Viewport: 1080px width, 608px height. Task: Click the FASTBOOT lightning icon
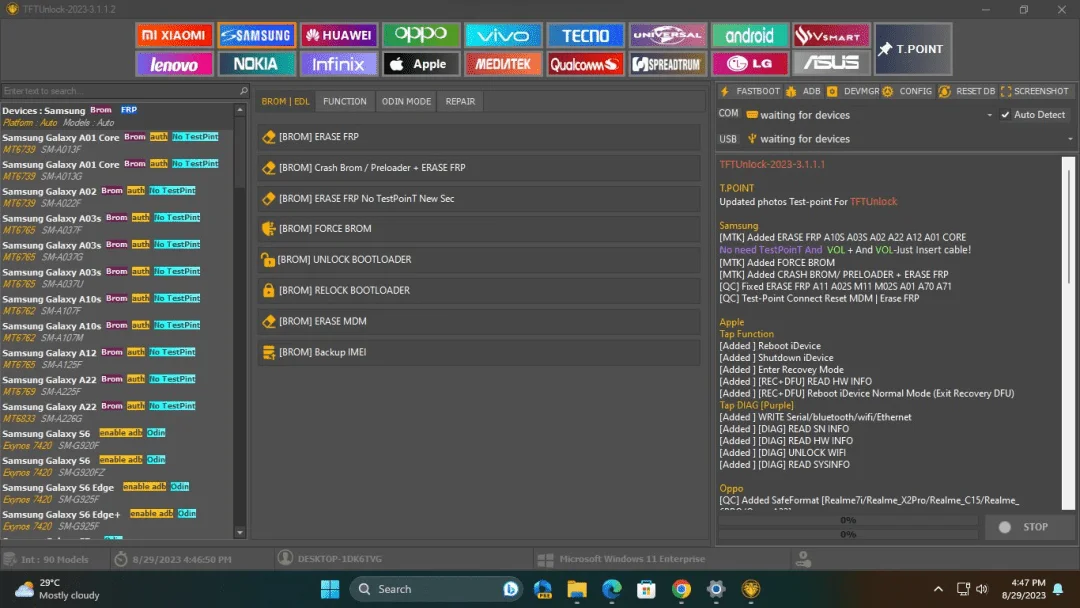tap(725, 91)
